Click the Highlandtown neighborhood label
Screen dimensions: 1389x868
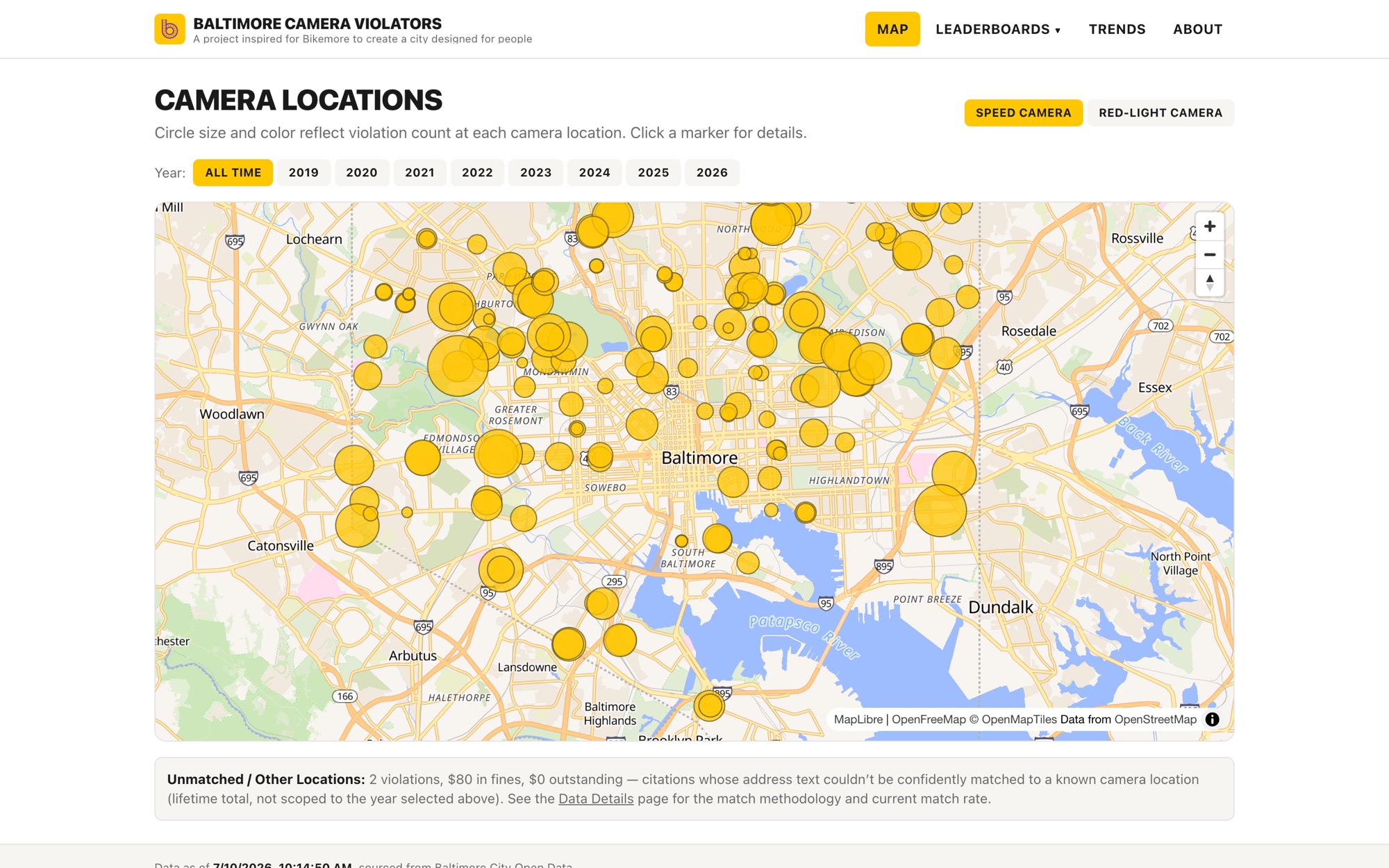(x=849, y=481)
